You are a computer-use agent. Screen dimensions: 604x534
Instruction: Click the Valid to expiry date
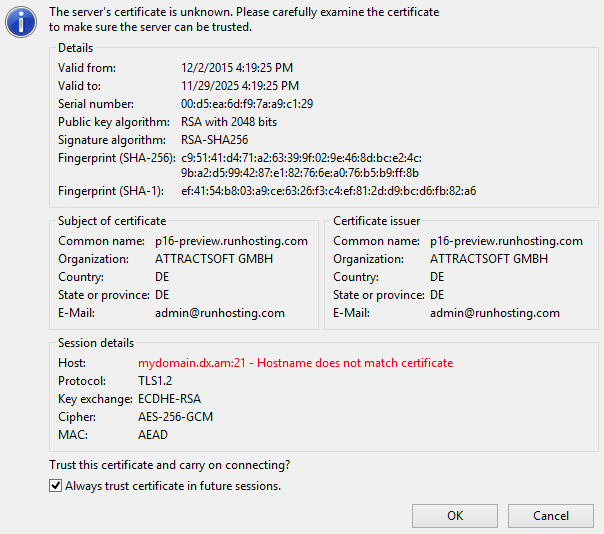coord(239,86)
